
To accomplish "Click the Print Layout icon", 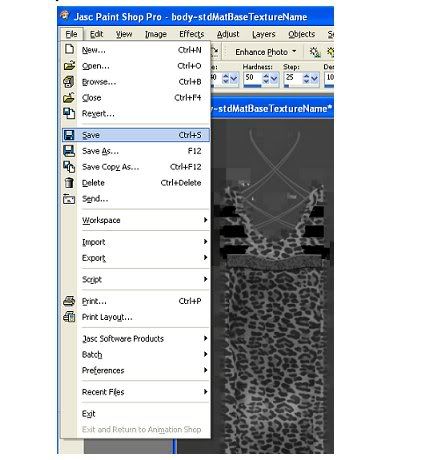I will click(x=69, y=317).
